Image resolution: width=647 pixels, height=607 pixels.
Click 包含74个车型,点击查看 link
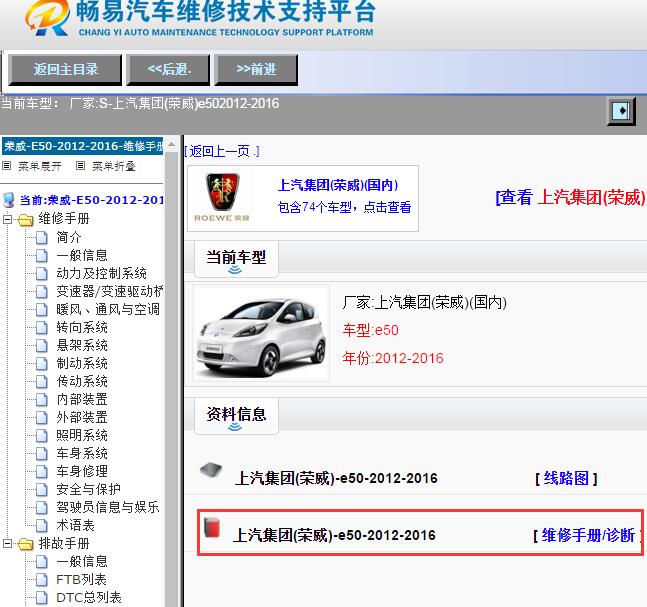point(345,207)
